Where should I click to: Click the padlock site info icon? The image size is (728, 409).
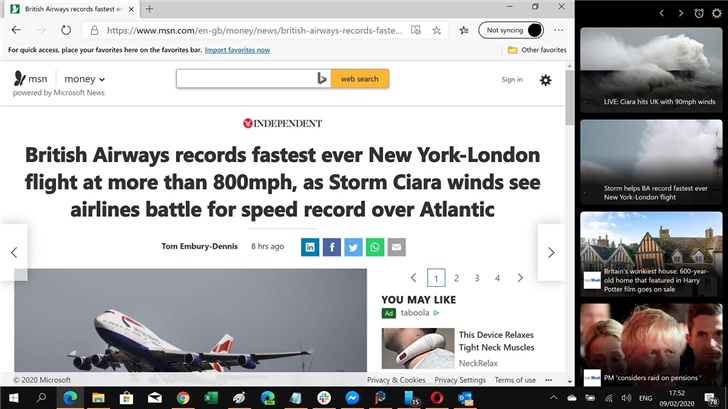[94, 30]
